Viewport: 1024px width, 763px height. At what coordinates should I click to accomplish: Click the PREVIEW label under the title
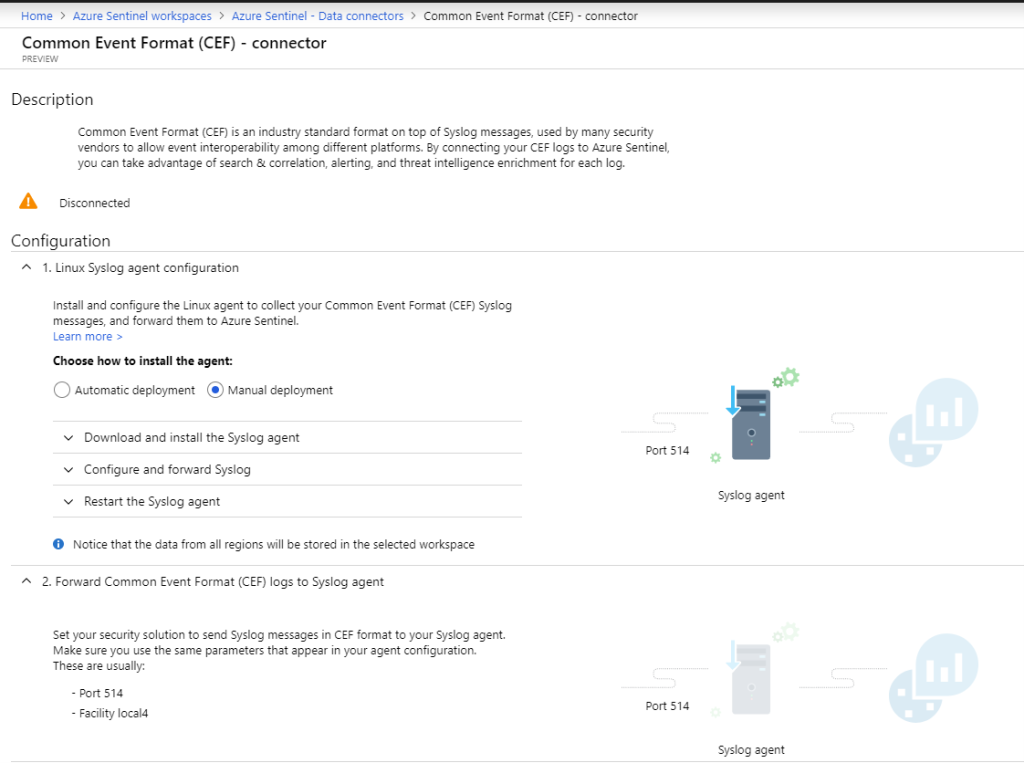[x=40, y=59]
